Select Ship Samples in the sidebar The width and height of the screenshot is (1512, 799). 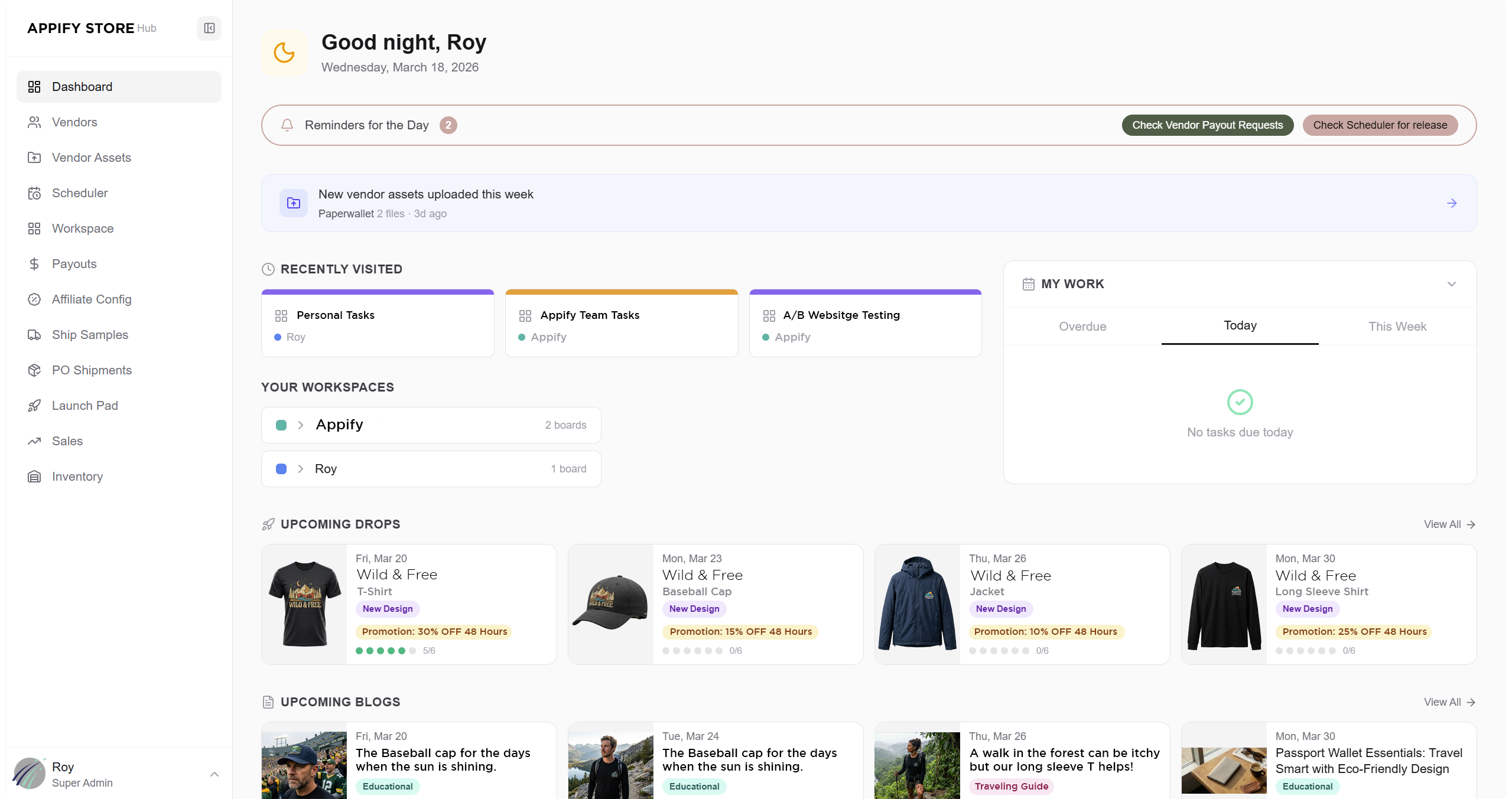90,335
